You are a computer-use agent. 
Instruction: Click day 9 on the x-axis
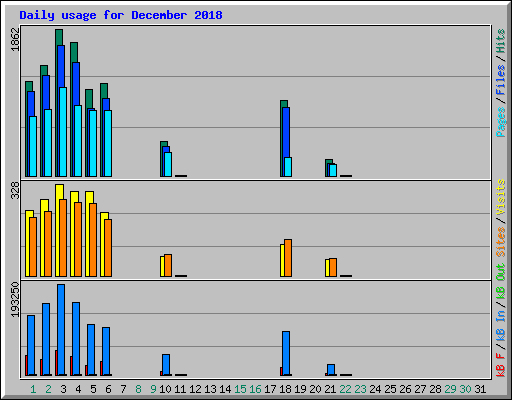pyautogui.click(x=153, y=389)
